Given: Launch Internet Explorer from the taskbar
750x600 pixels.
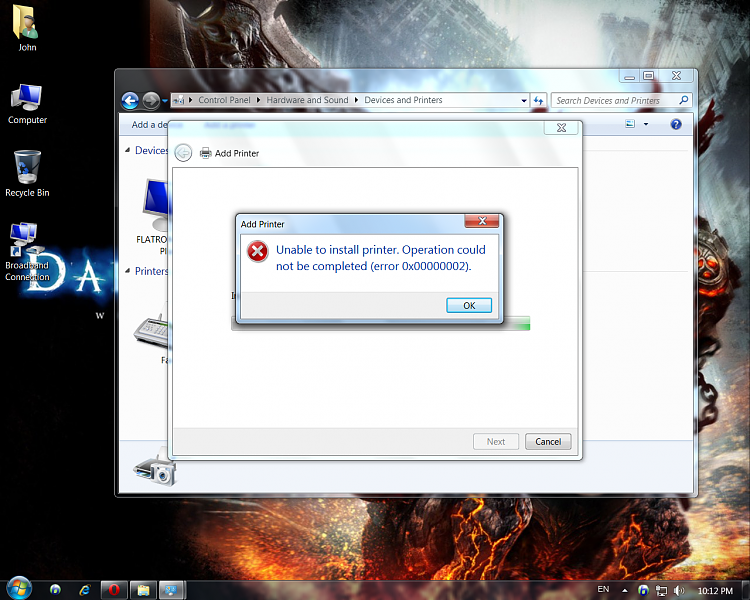Looking at the screenshot, I should [x=85, y=590].
